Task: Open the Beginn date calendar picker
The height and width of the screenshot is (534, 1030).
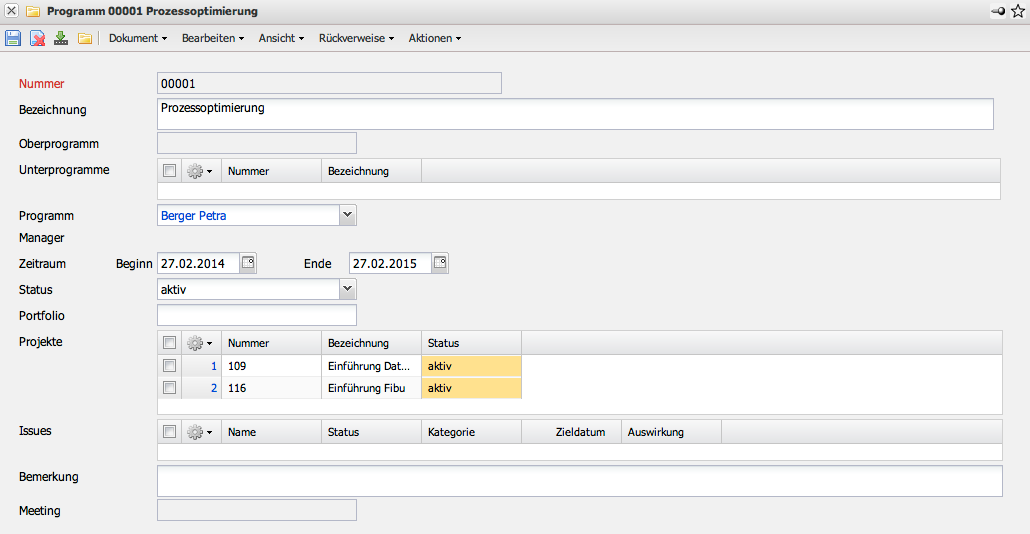Action: (248, 263)
